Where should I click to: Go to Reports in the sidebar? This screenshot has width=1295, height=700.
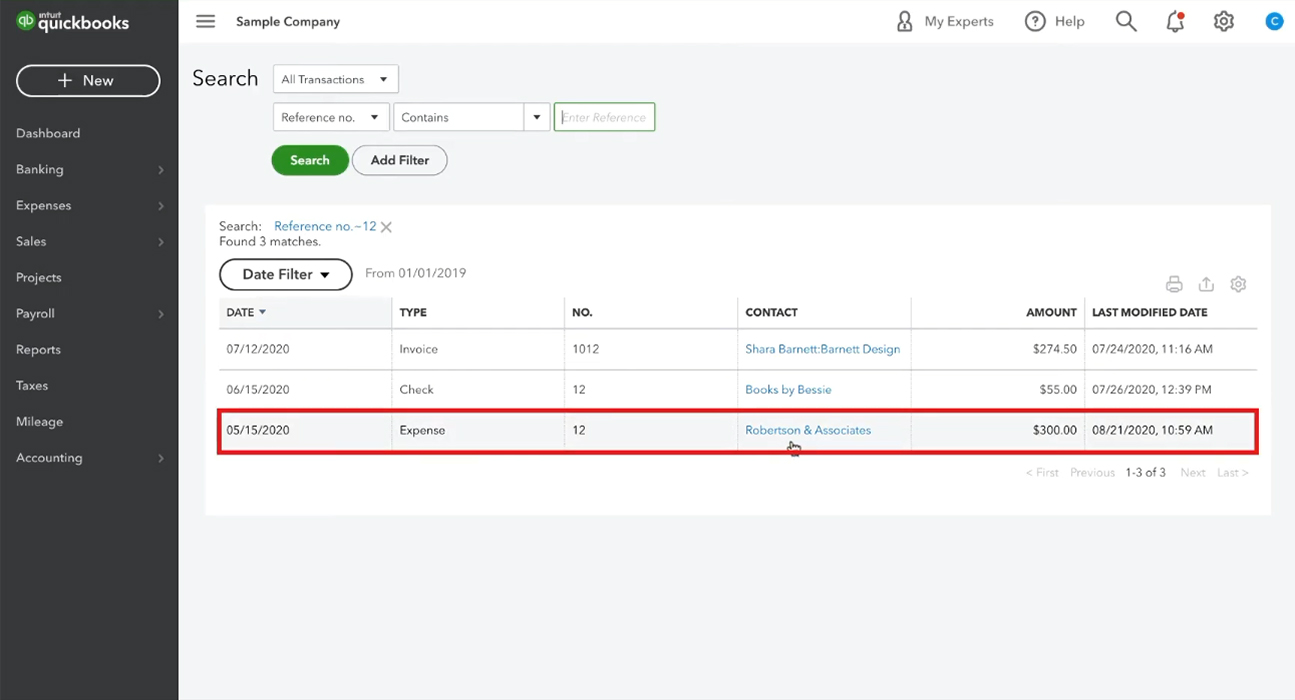(x=38, y=349)
